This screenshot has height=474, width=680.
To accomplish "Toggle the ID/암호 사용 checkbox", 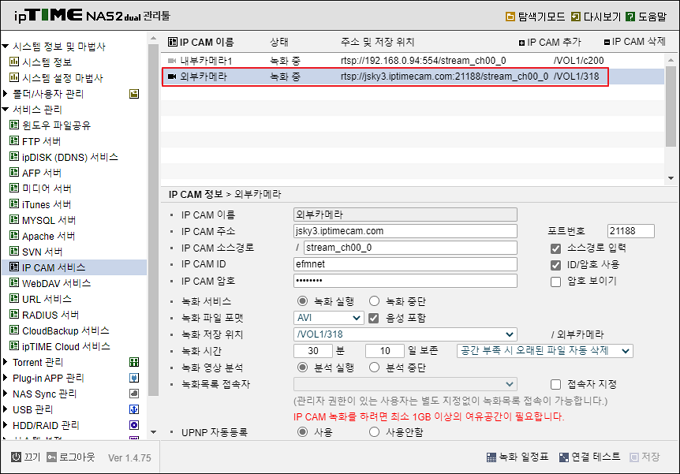I will point(556,265).
